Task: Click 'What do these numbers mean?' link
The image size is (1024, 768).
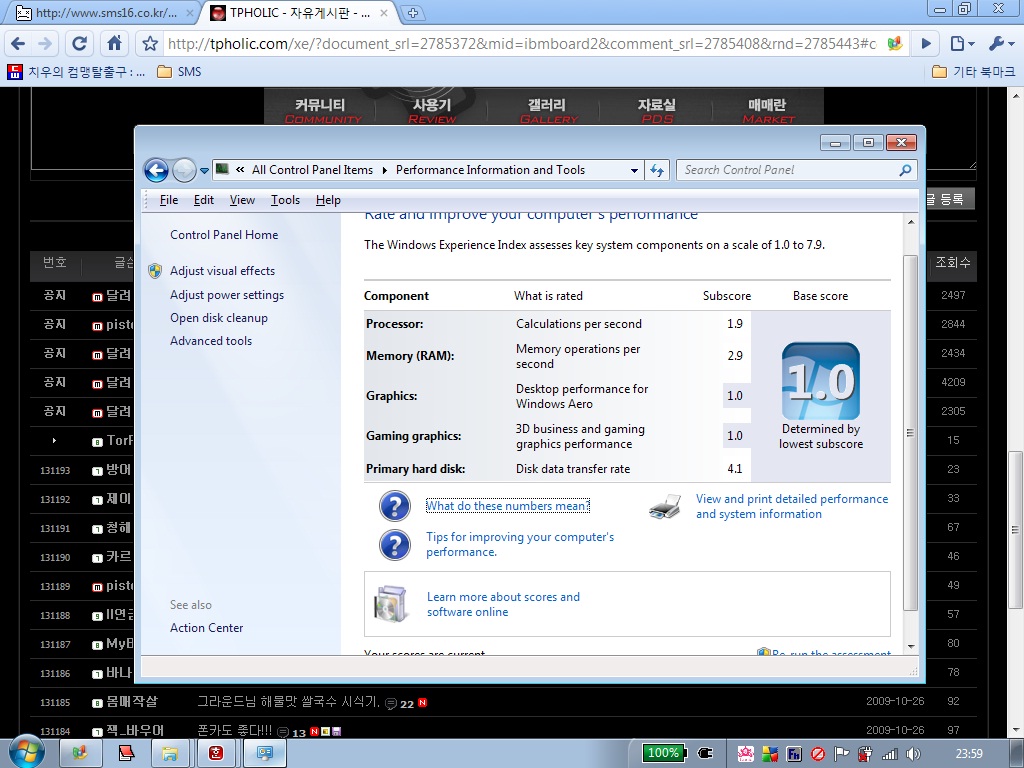Action: point(508,506)
